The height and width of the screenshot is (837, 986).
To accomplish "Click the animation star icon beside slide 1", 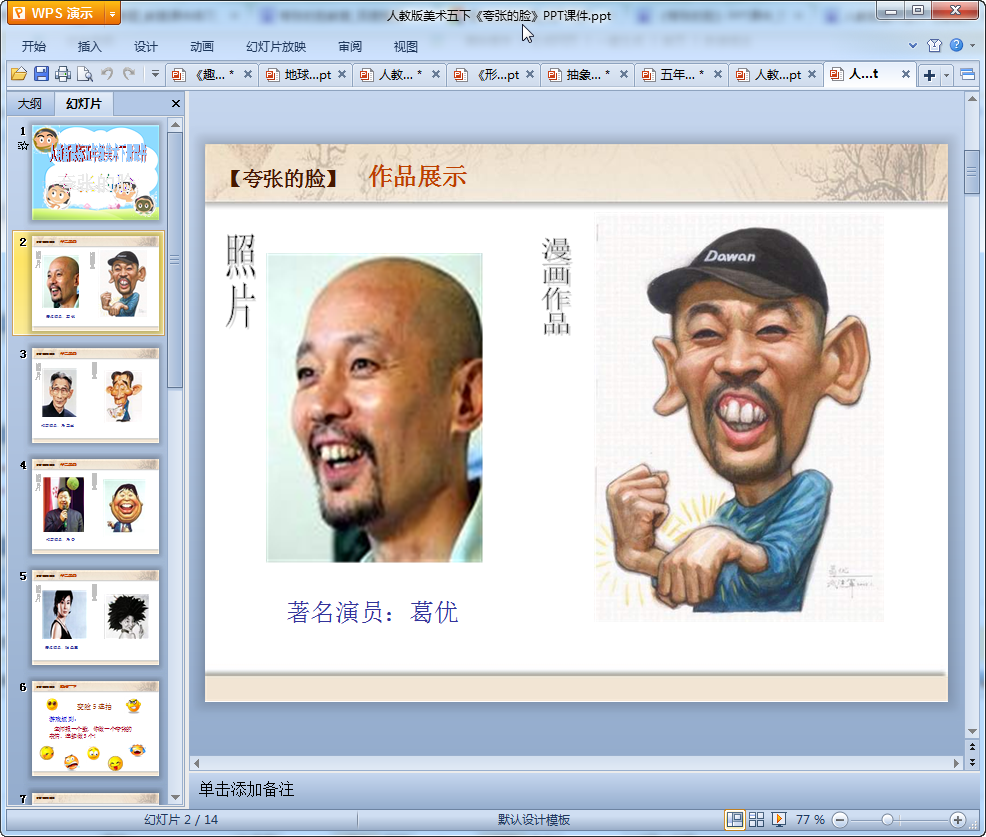I will (x=23, y=146).
